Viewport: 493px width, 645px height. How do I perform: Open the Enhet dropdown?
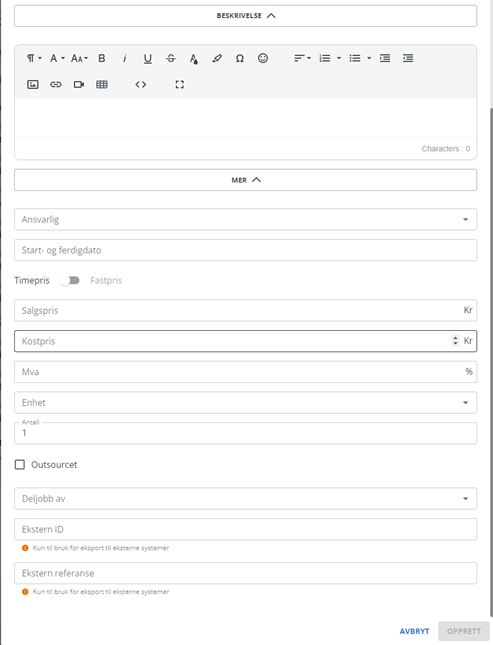246,402
